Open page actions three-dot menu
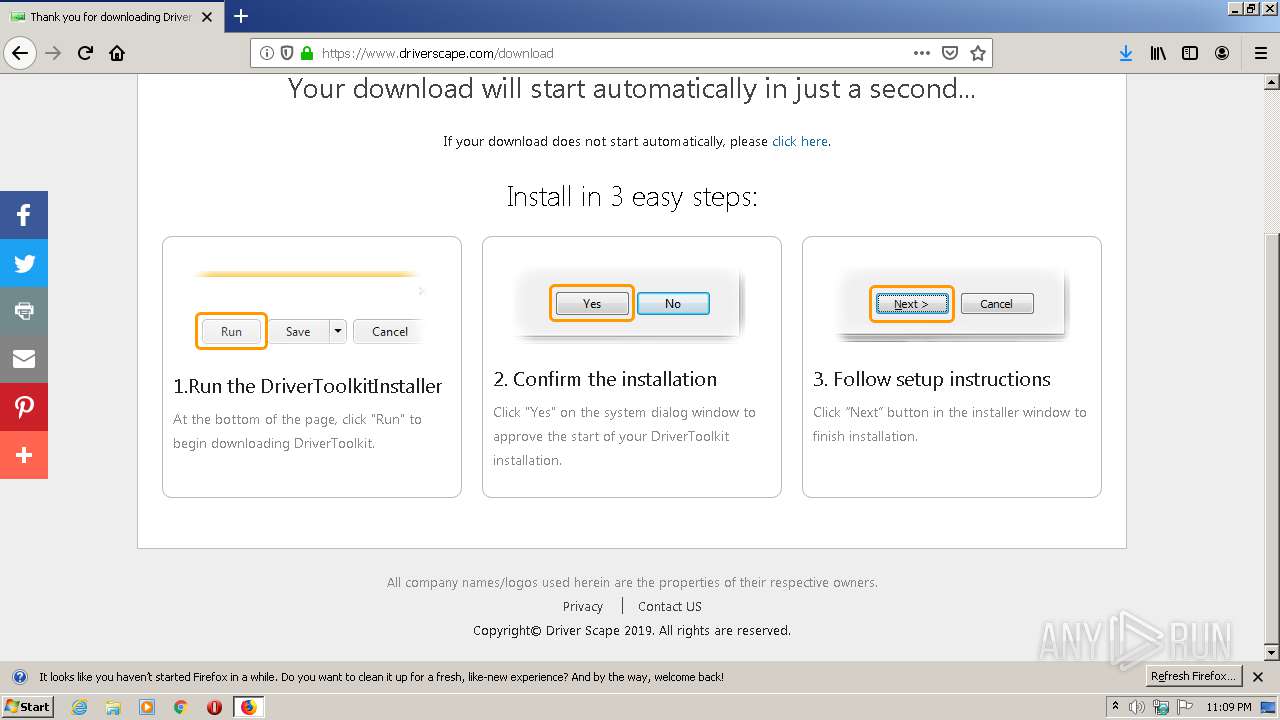 [x=922, y=53]
